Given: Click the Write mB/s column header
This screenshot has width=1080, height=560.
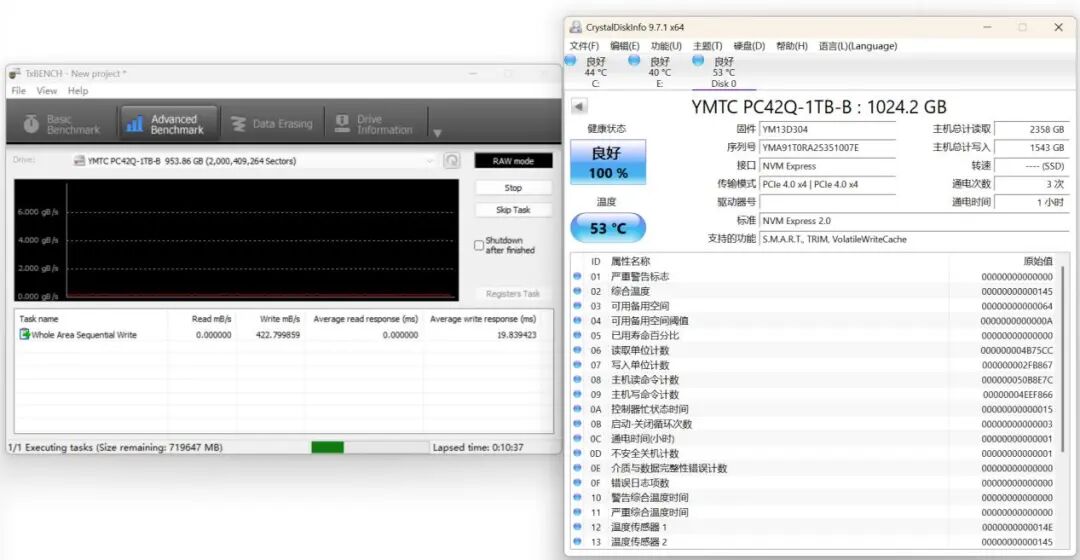Looking at the screenshot, I should click(280, 319).
